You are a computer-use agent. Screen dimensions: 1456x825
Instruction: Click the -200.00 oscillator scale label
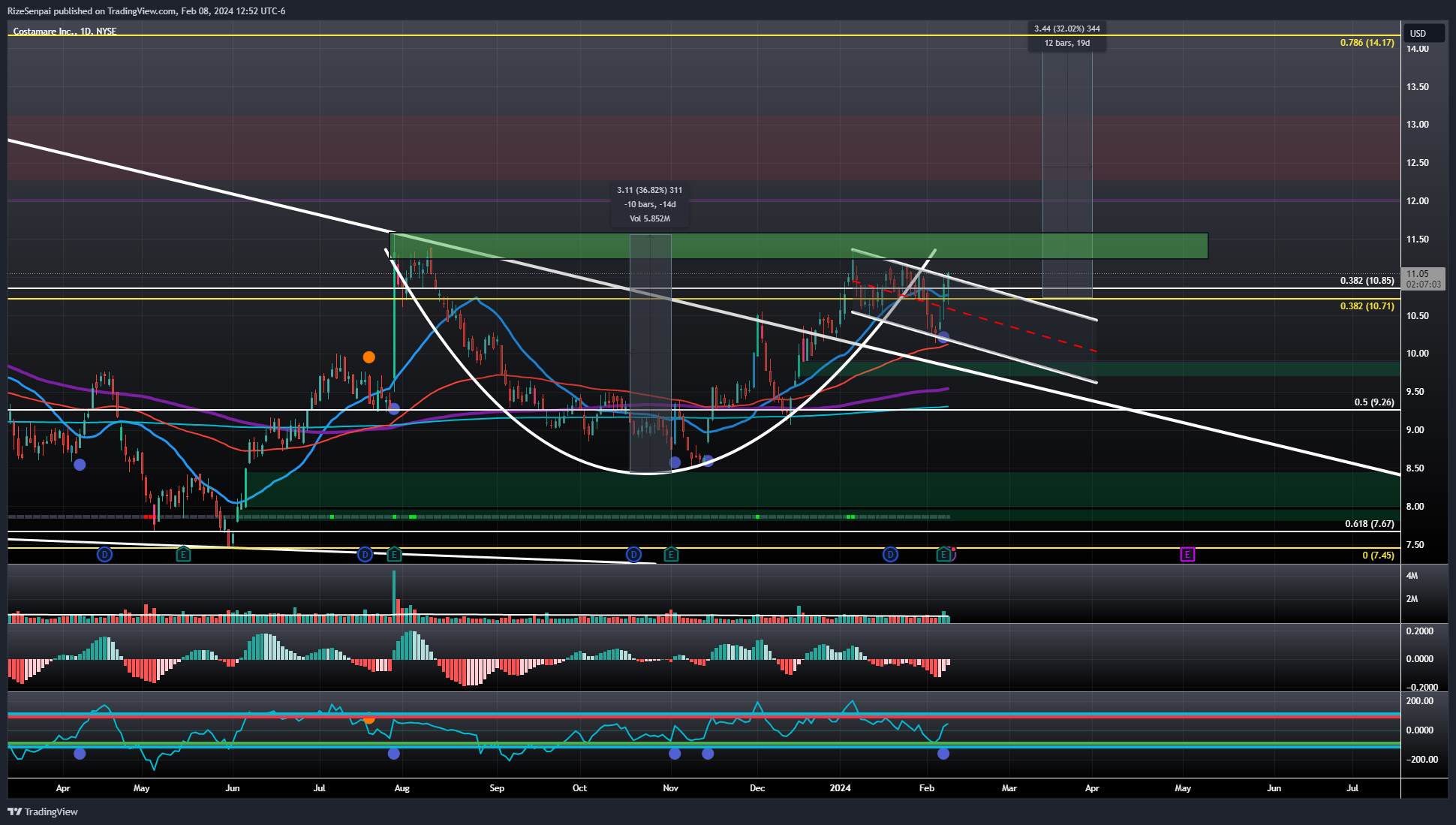(x=1422, y=760)
